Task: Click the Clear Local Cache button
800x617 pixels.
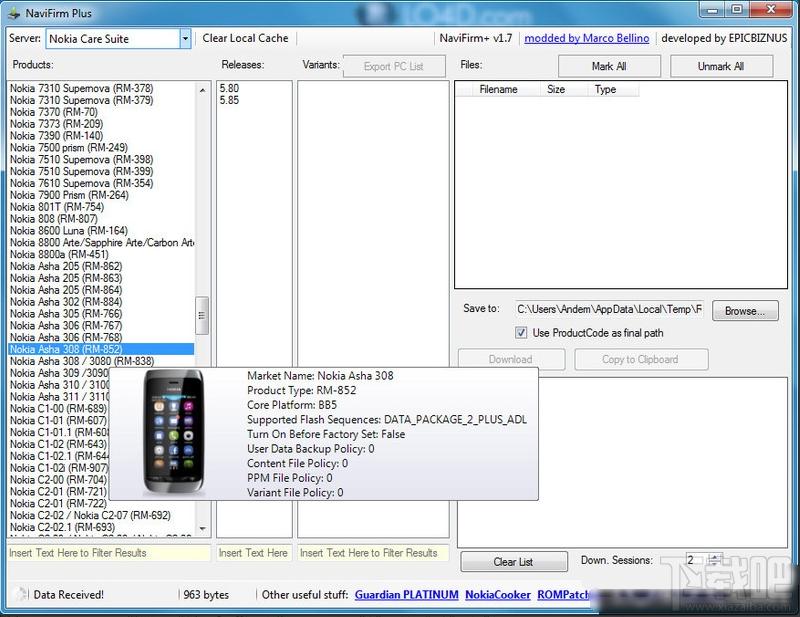Action: click(x=245, y=38)
